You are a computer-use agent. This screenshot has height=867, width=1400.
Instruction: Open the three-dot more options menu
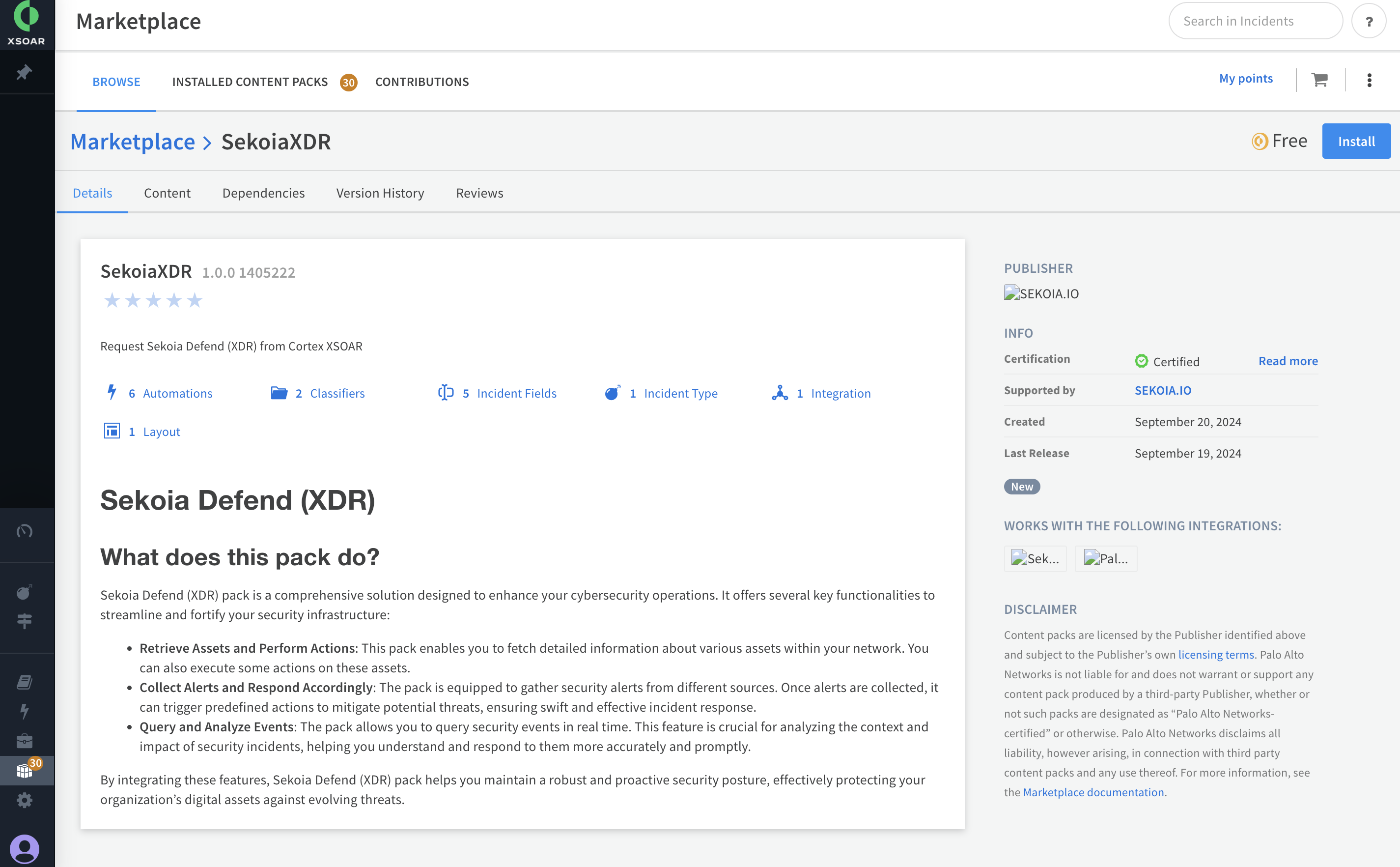(1369, 80)
